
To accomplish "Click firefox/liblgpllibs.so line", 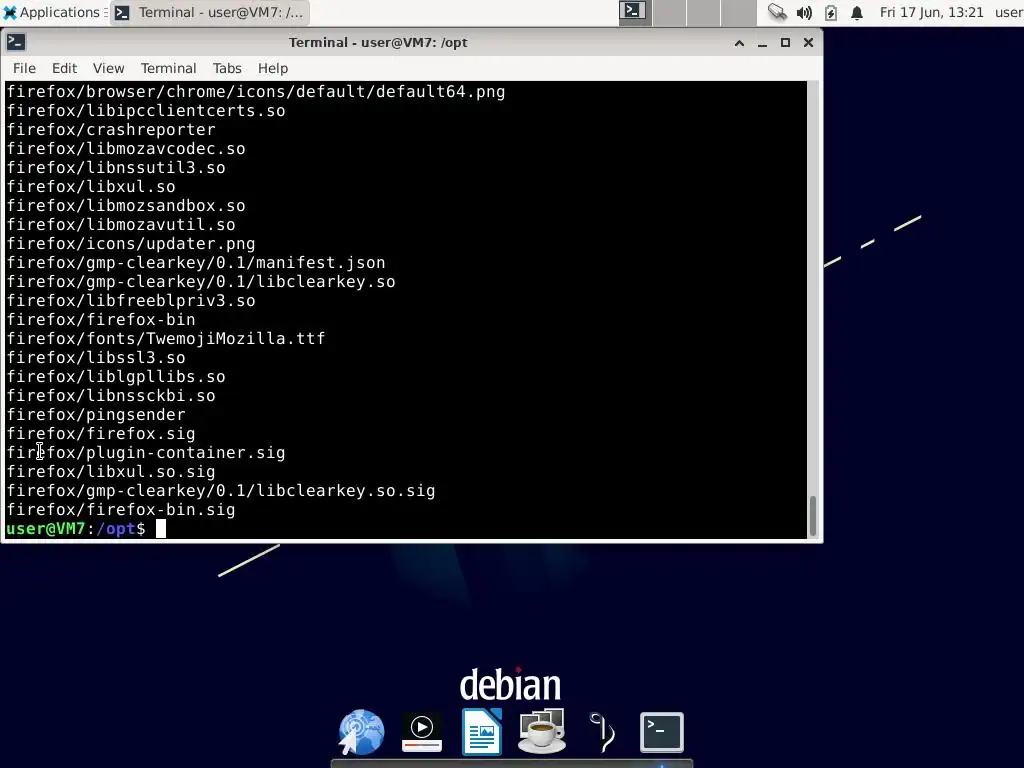I will (x=116, y=377).
